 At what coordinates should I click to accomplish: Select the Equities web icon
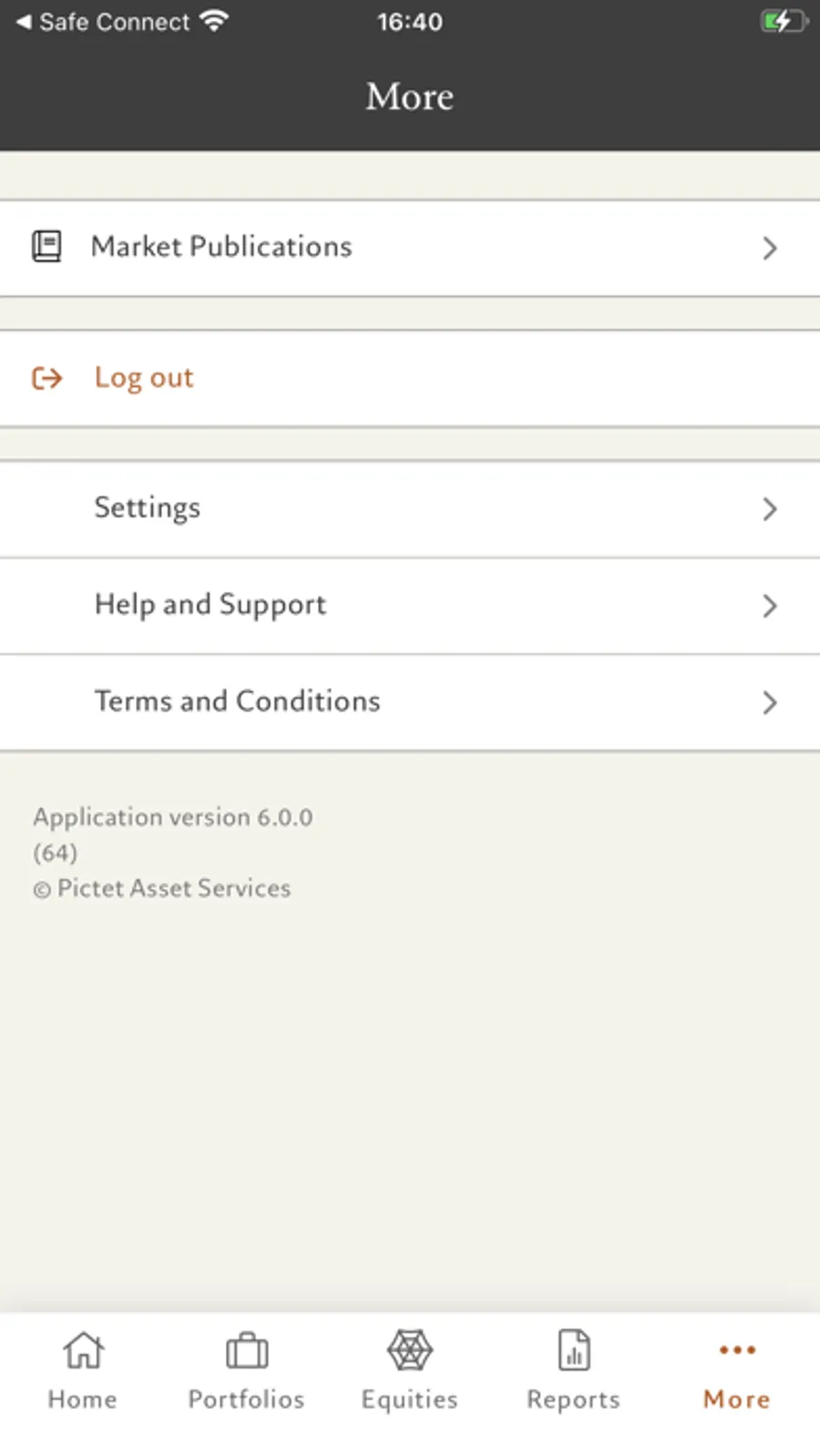(410, 1350)
